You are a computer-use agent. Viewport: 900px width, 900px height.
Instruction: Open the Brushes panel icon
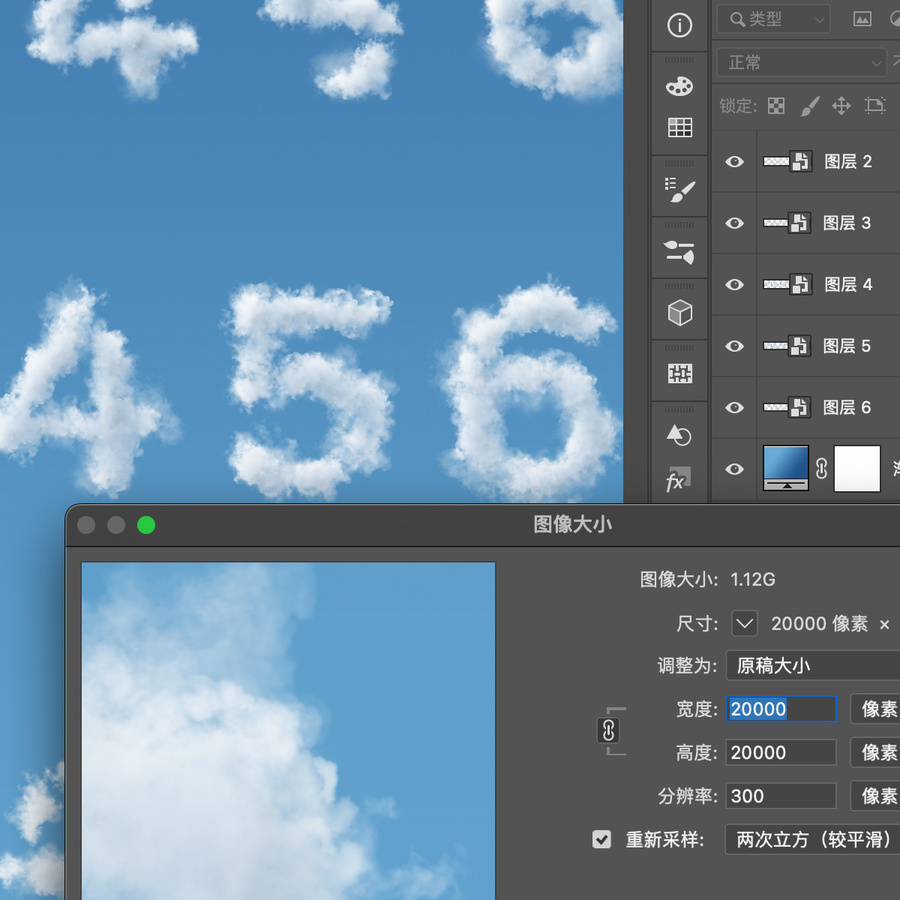(x=680, y=189)
